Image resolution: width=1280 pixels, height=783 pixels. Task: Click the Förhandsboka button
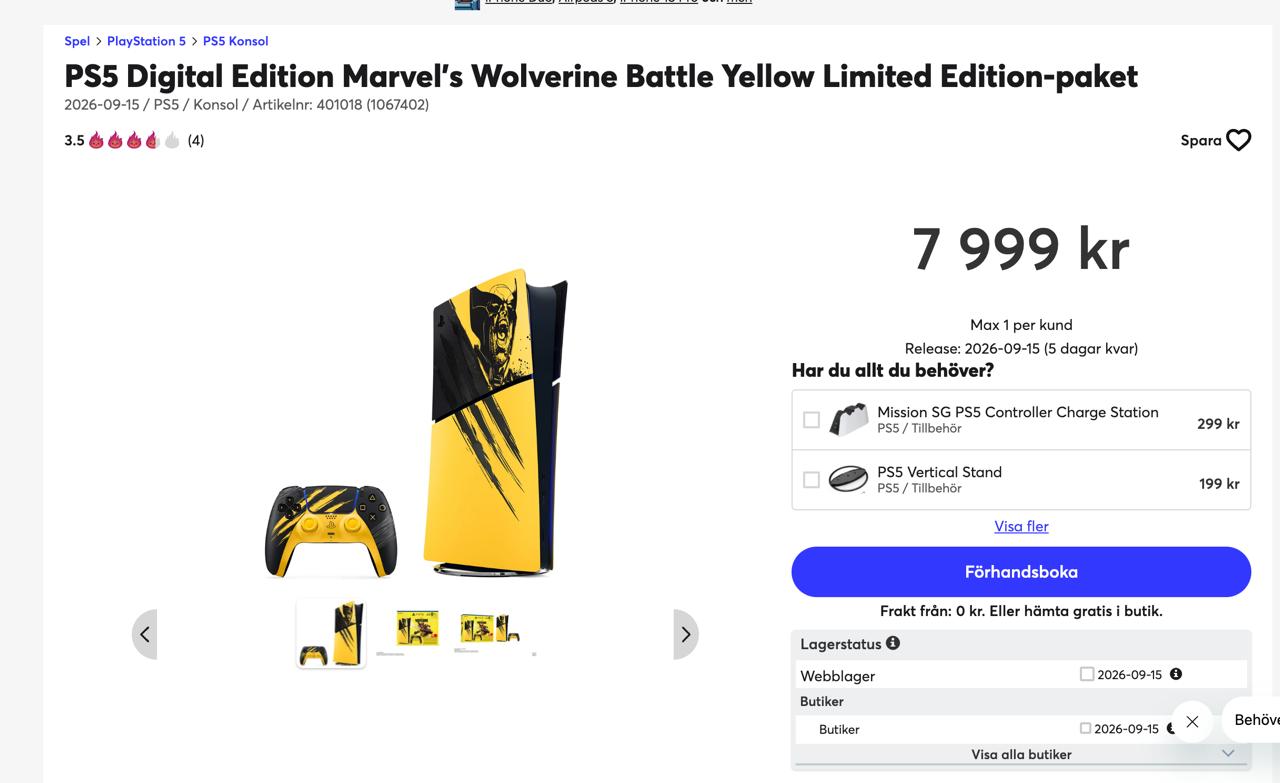pyautogui.click(x=1021, y=572)
